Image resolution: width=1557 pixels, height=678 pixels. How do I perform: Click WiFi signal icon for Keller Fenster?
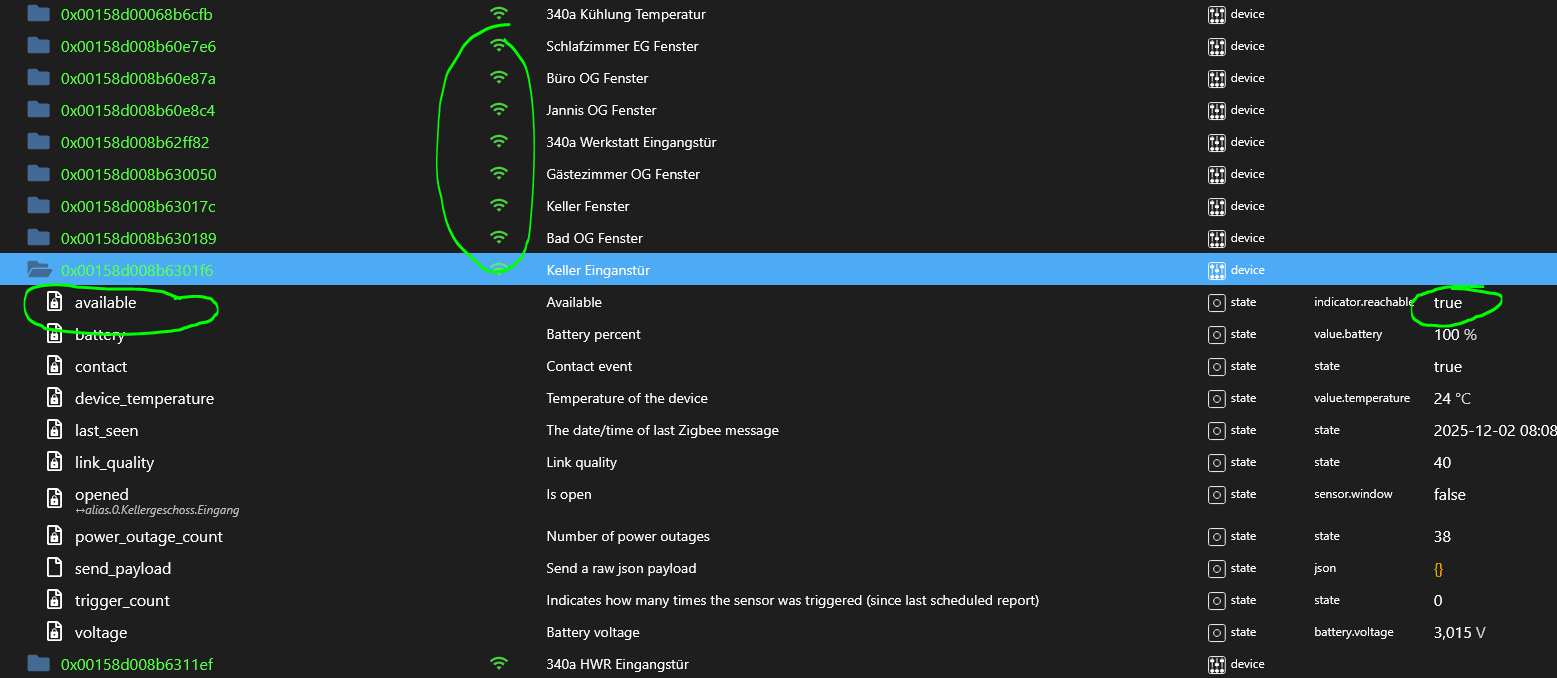click(498, 206)
